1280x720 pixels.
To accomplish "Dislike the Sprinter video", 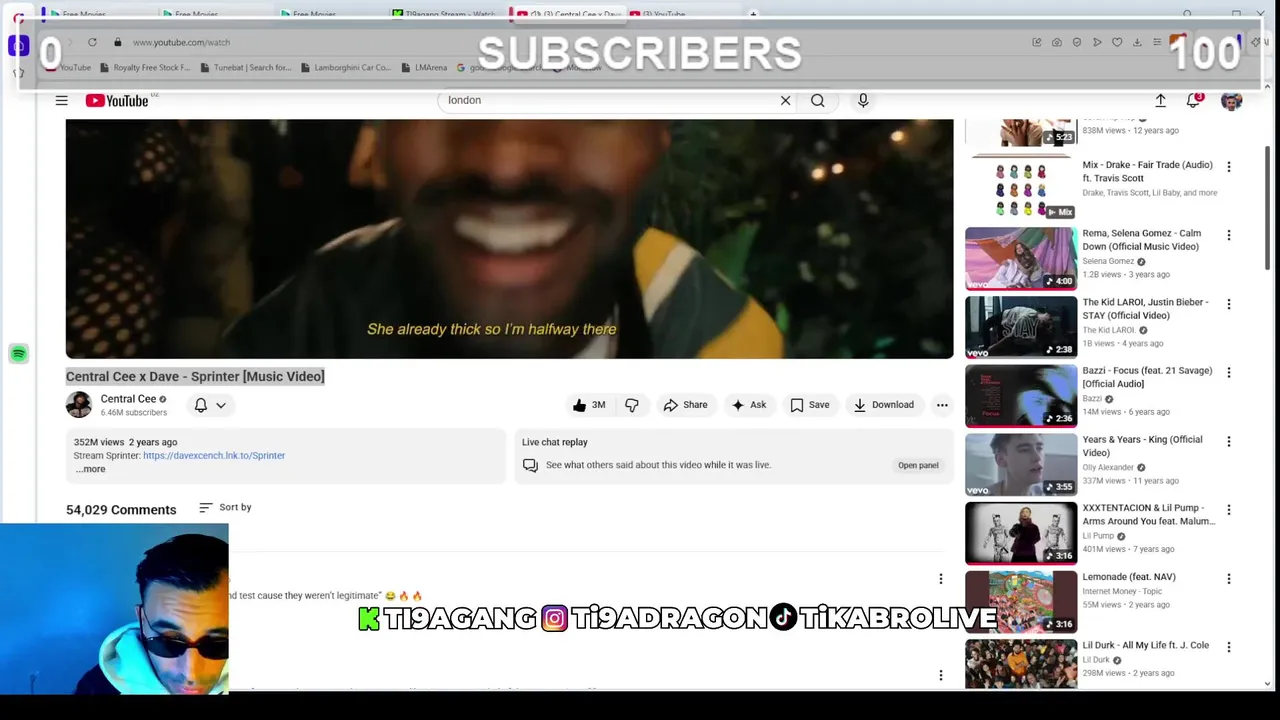I will pos(632,405).
